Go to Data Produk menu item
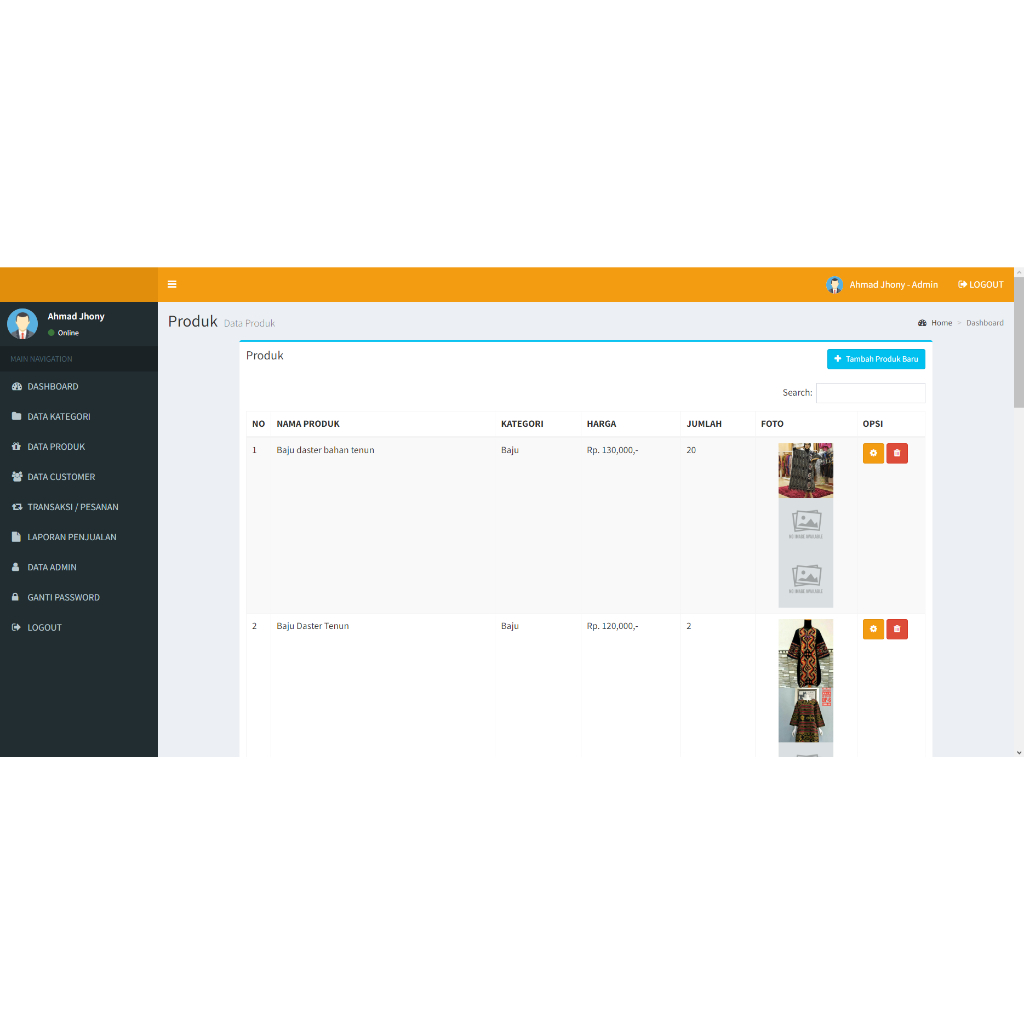 point(56,446)
